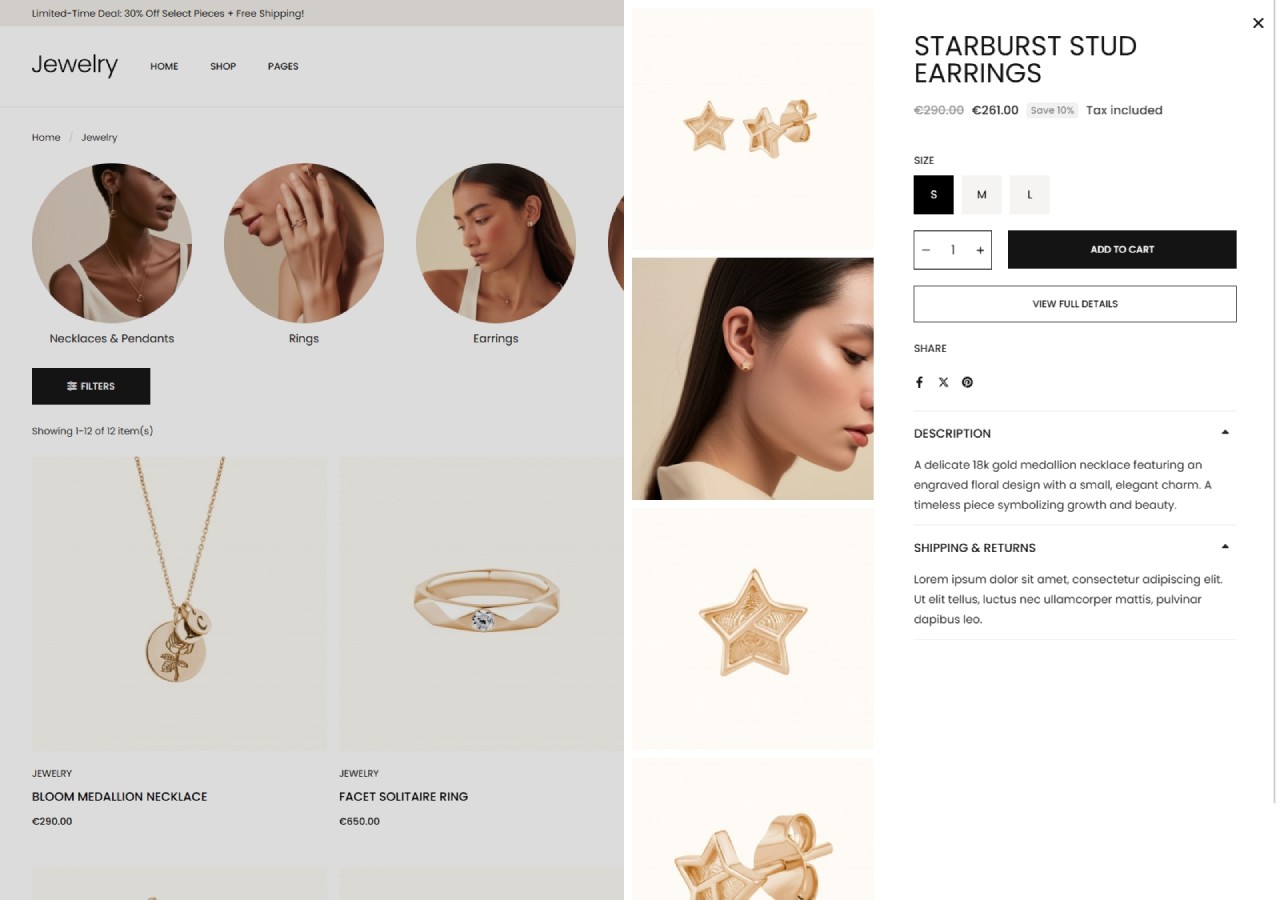Open the Pages menu item

283,66
